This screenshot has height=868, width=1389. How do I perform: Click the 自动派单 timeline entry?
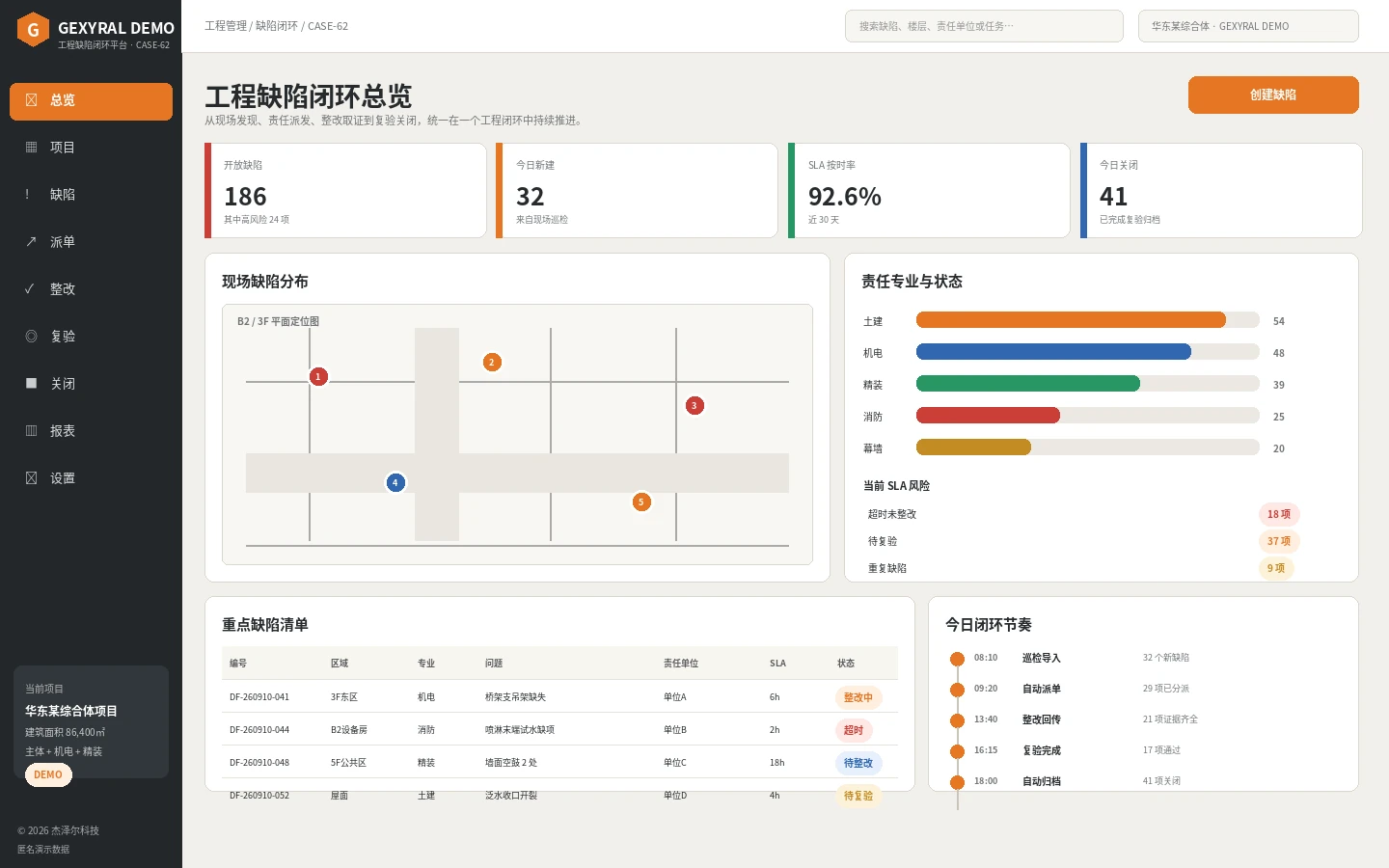pos(1042,689)
